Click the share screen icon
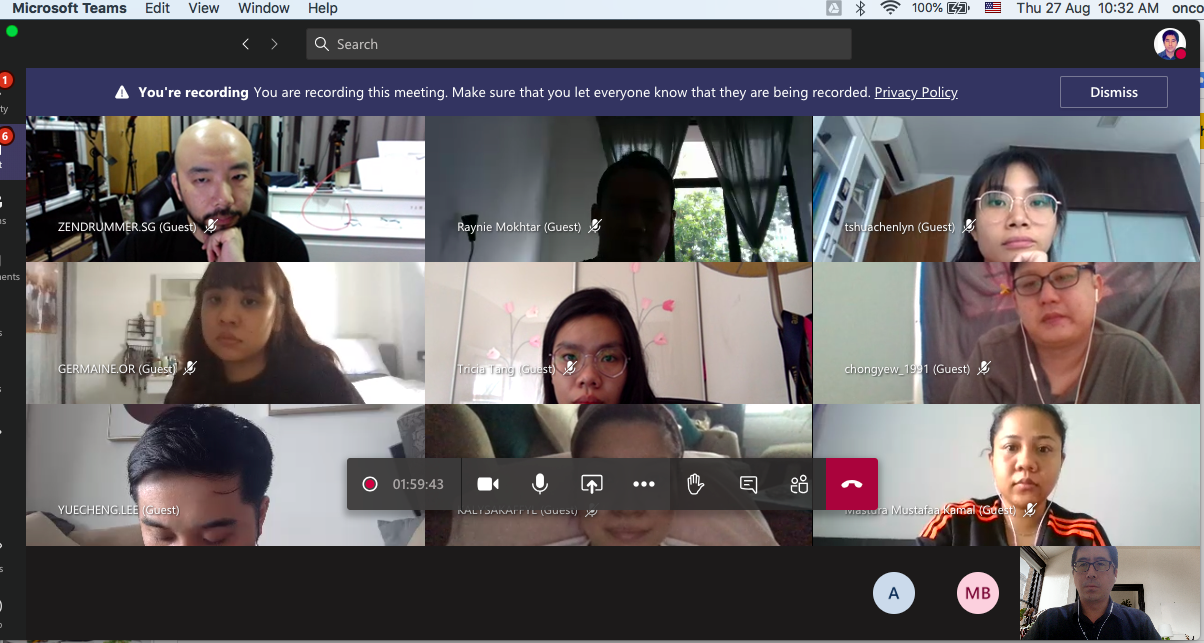Image resolution: width=1204 pixels, height=643 pixels. pos(592,484)
